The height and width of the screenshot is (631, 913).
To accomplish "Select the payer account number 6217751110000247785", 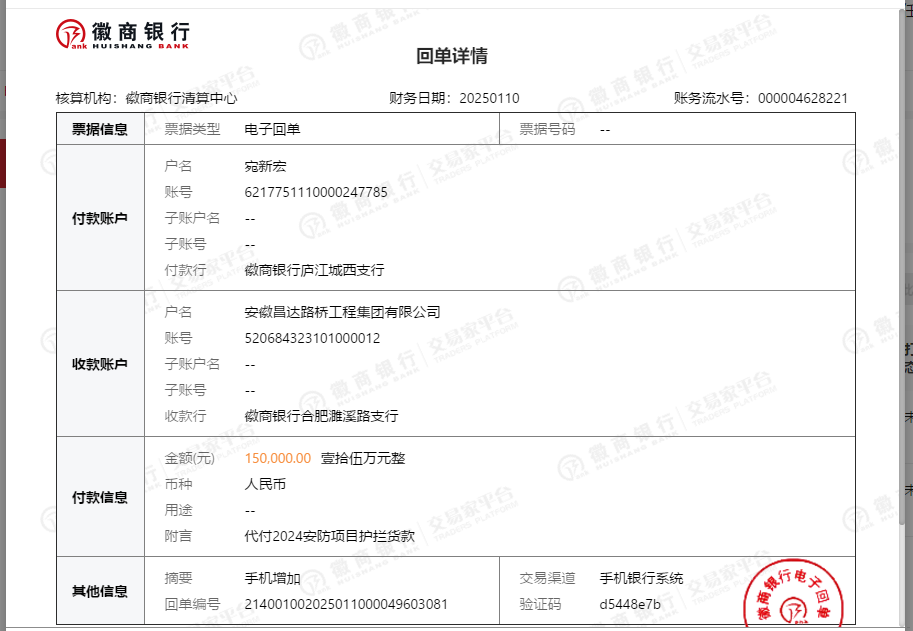I will 316,192.
